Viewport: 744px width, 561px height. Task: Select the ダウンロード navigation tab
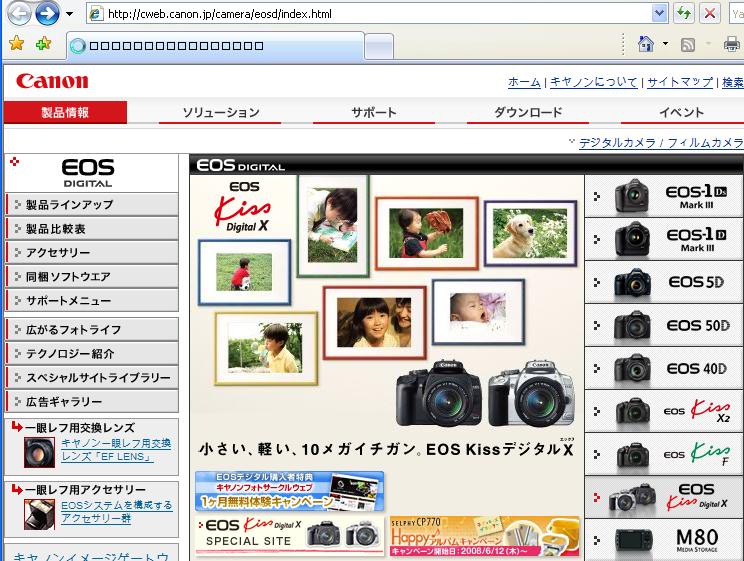pos(528,112)
